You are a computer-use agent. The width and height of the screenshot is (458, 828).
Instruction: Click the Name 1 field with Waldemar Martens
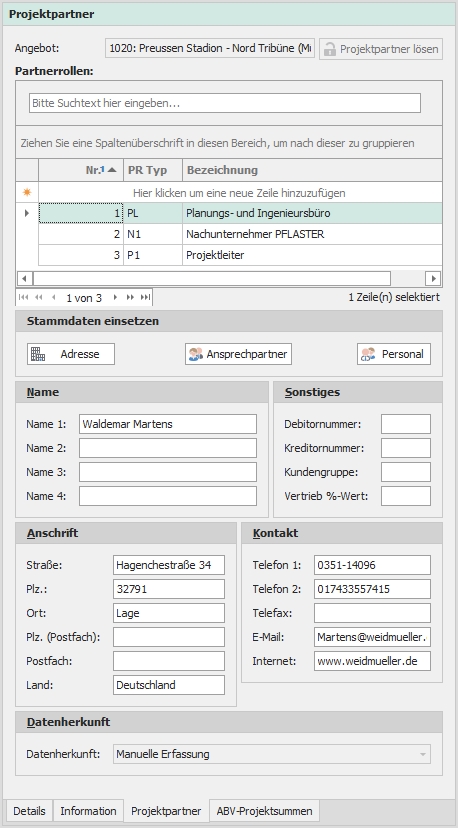(168, 424)
